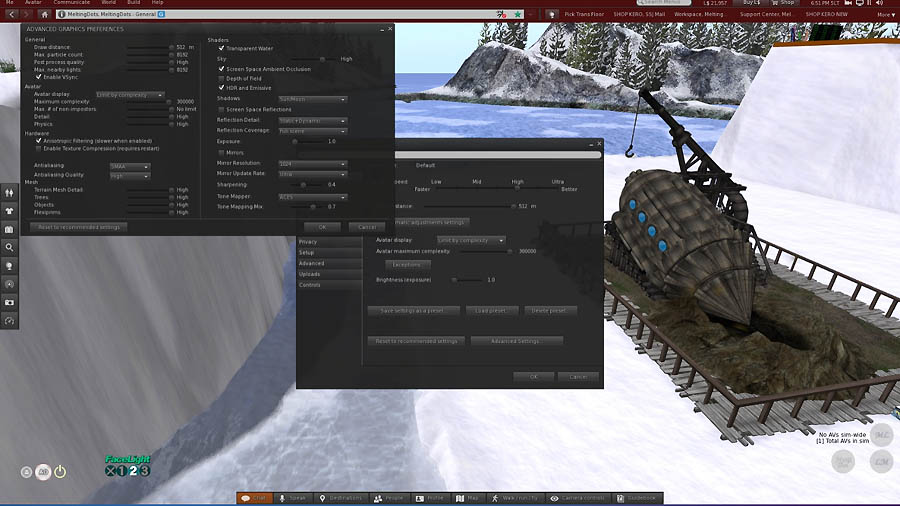Open Destinations from the bottom toolbar
Viewport: 900px width, 506px height.
(341, 499)
